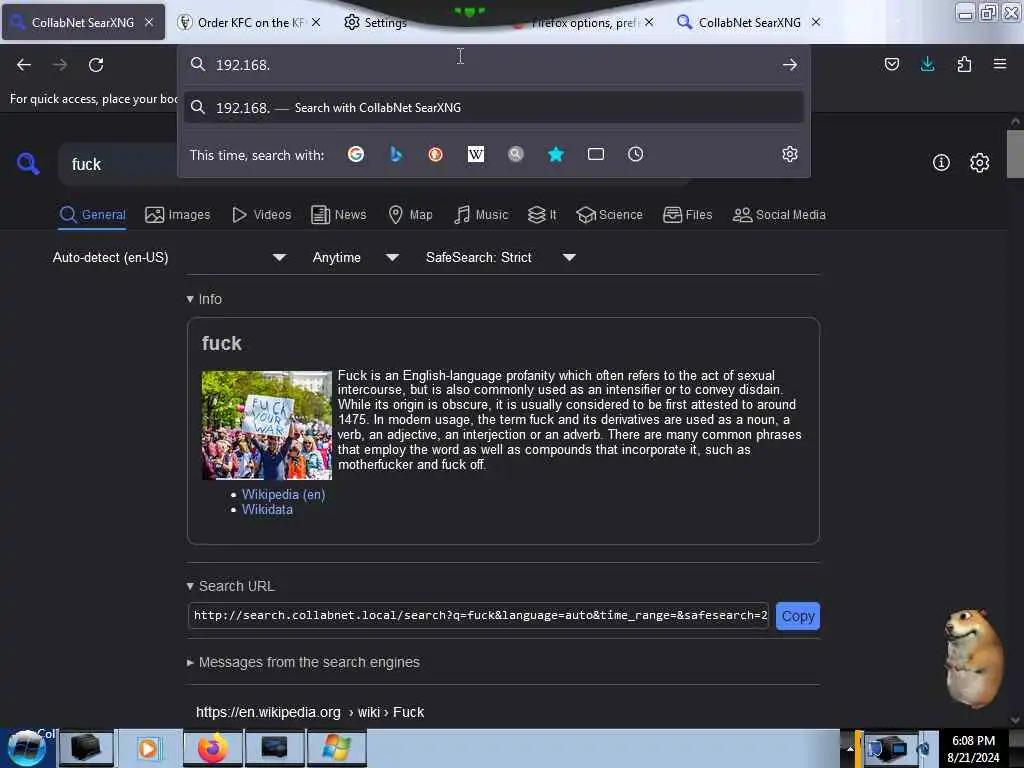Open the Anytime time range dropdown
The width and height of the screenshot is (1024, 768).
[x=356, y=257]
